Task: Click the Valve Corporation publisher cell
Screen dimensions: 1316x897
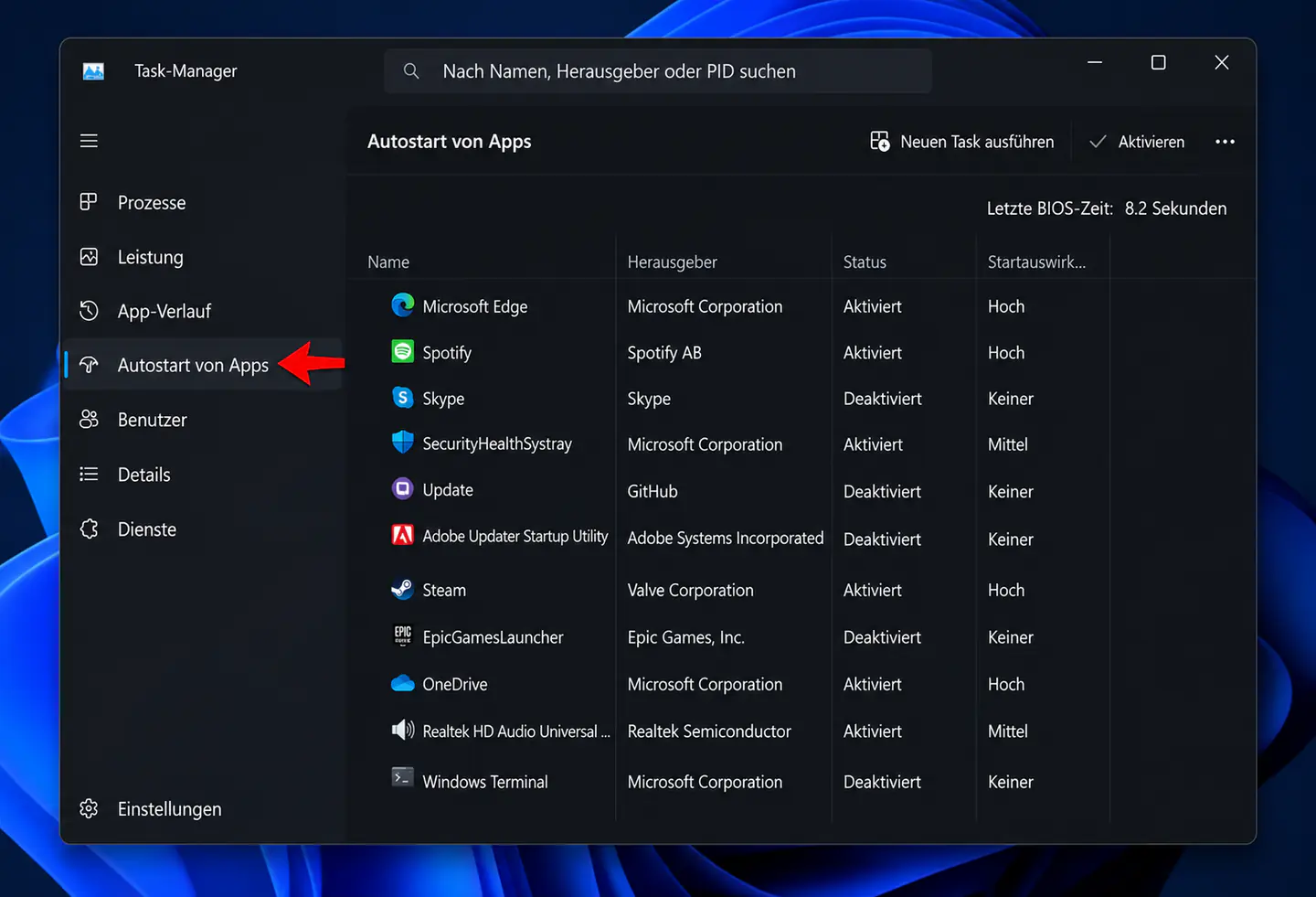Action: point(690,591)
